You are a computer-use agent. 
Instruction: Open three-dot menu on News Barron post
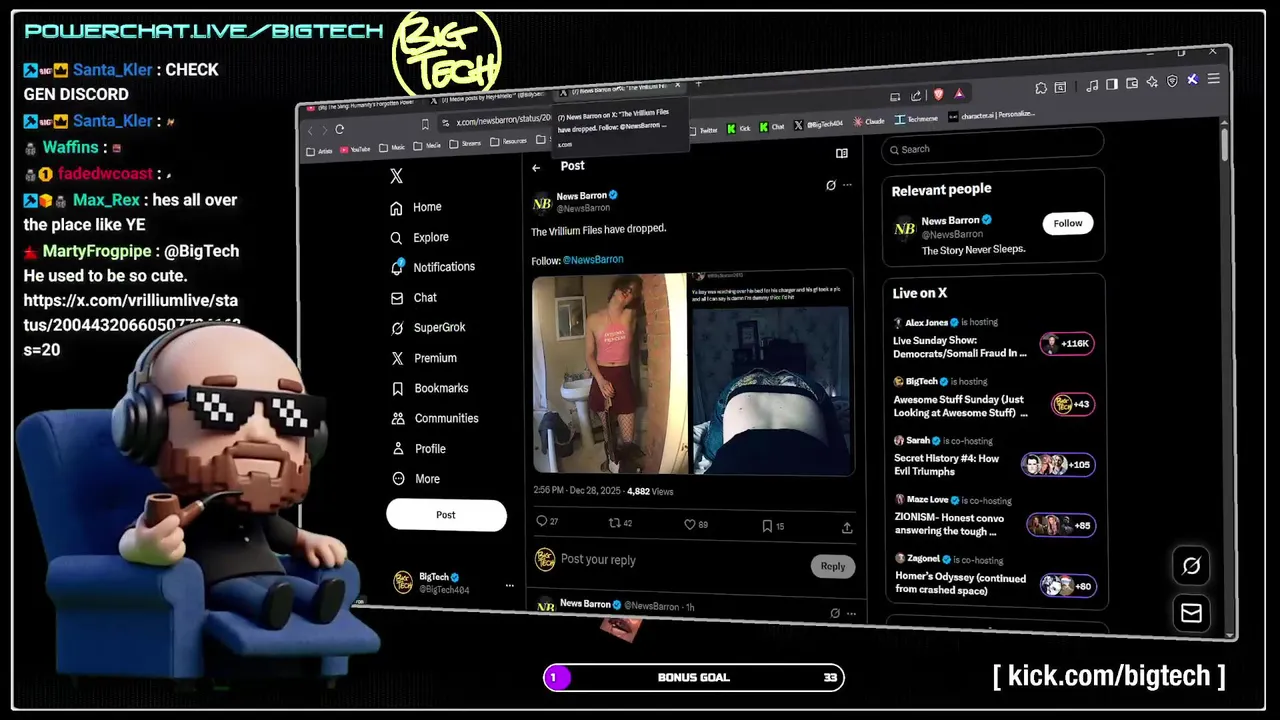[x=847, y=185]
